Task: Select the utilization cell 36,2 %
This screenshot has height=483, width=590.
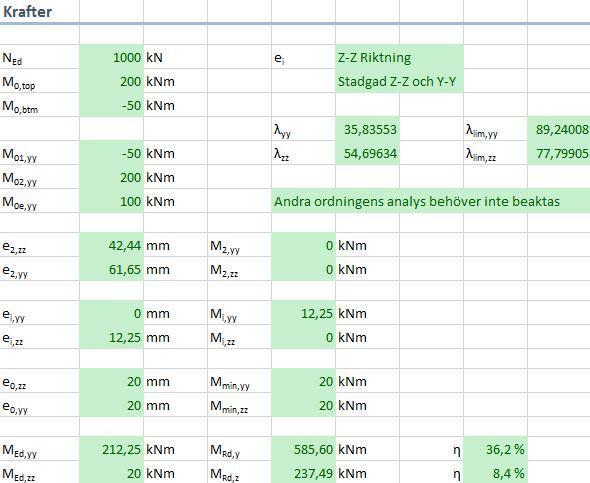Action: [x=495, y=449]
